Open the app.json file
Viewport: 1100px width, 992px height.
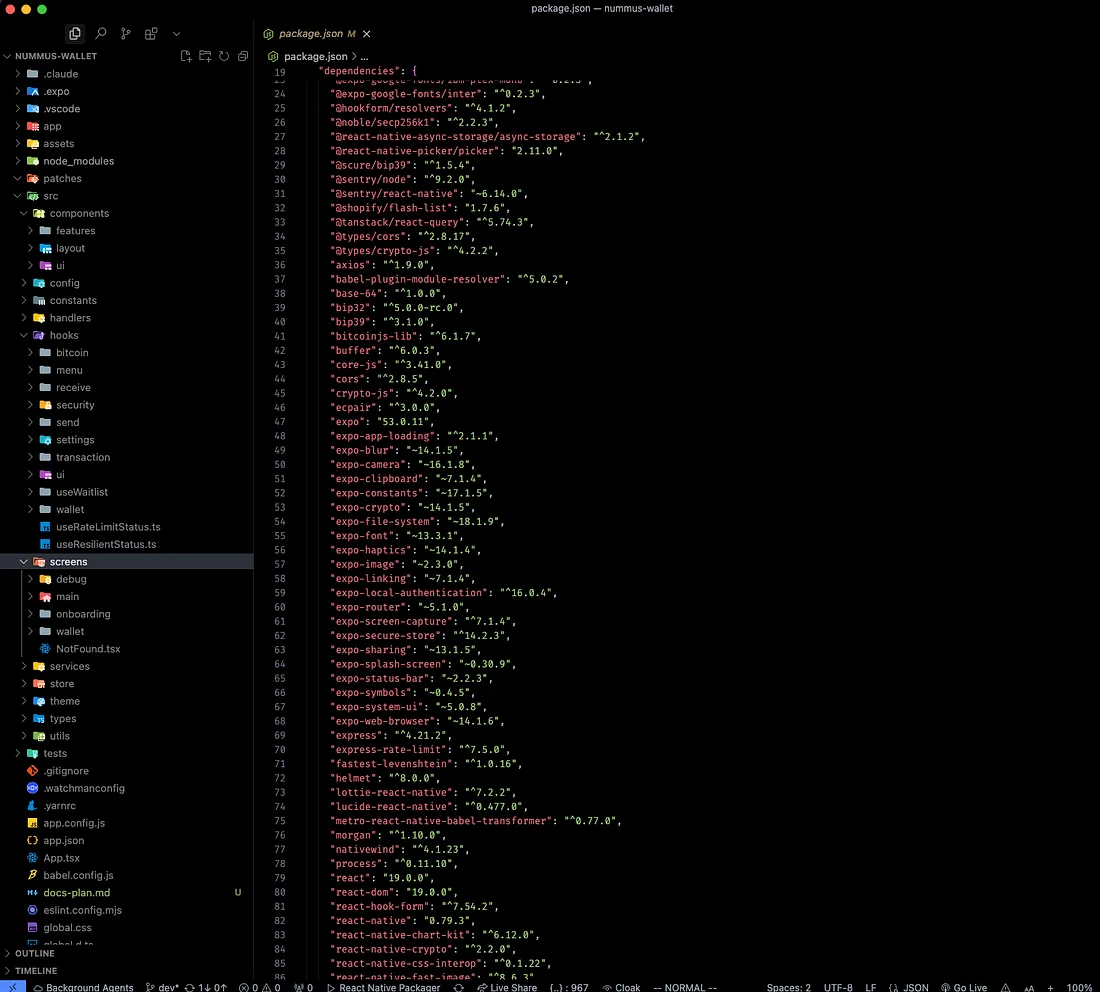pos(126,840)
